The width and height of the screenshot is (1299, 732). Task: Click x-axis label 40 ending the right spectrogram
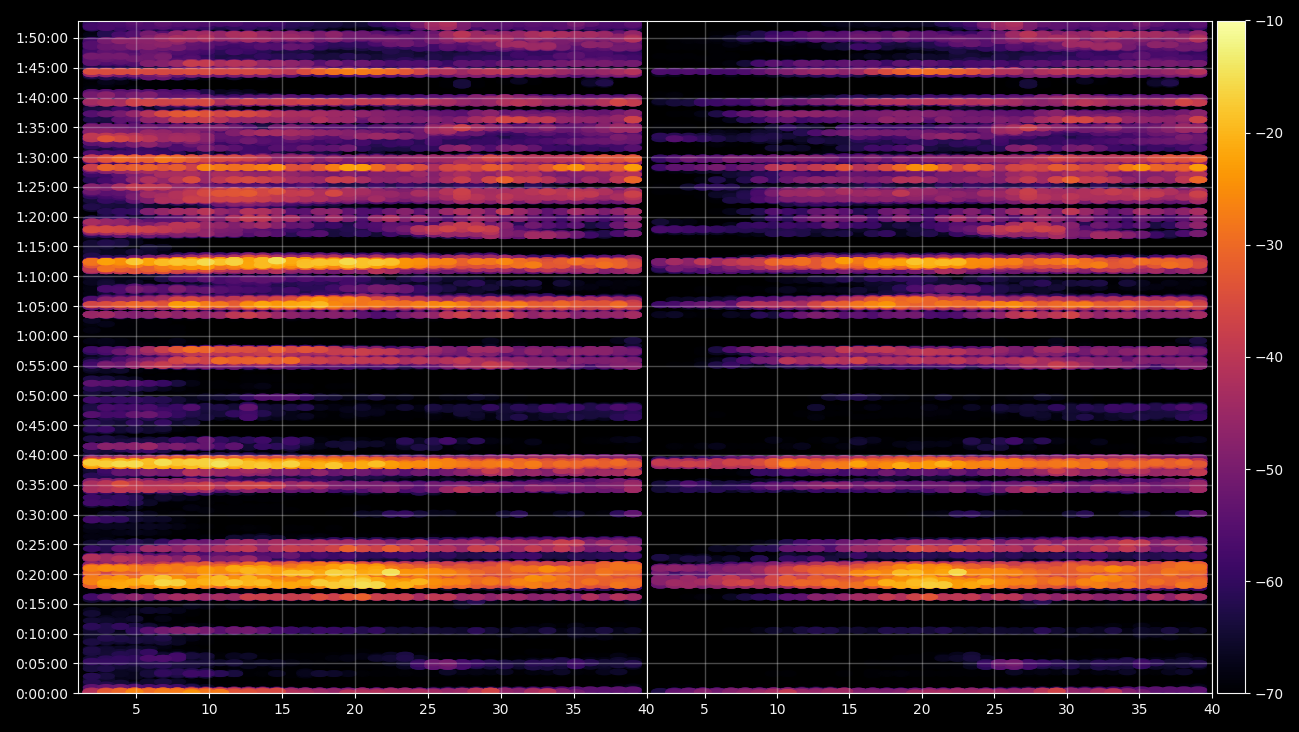pos(1212,710)
